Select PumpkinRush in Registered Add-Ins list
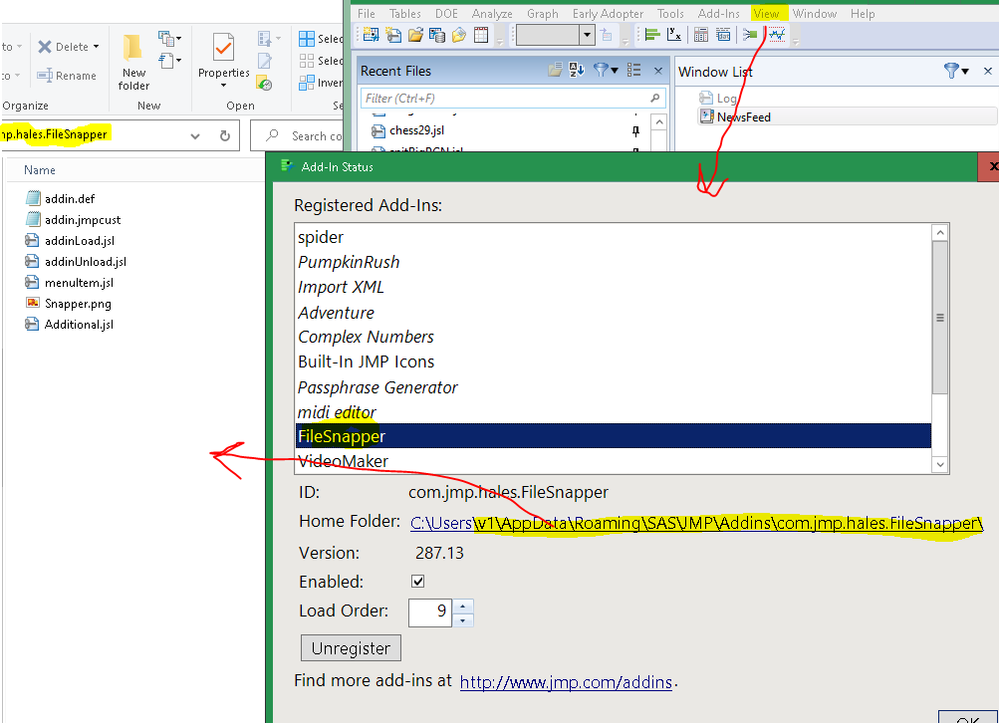Viewport: 999px width, 723px height. [349, 262]
